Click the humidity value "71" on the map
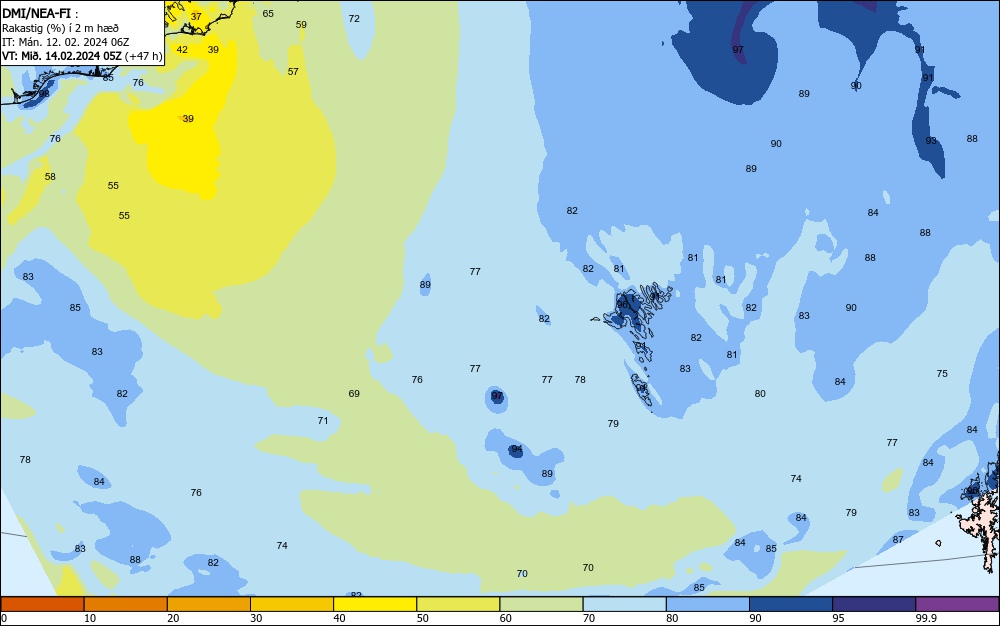 click(323, 421)
